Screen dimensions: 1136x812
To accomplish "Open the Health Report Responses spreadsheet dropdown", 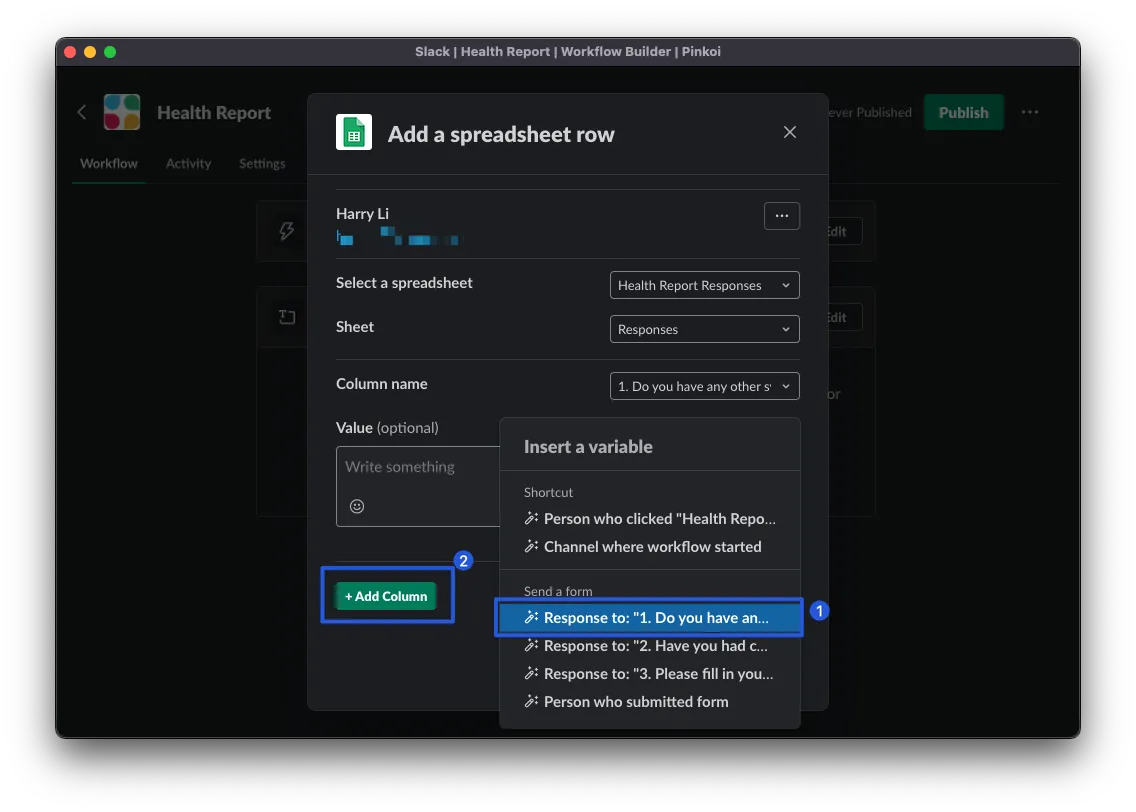I will [x=704, y=285].
